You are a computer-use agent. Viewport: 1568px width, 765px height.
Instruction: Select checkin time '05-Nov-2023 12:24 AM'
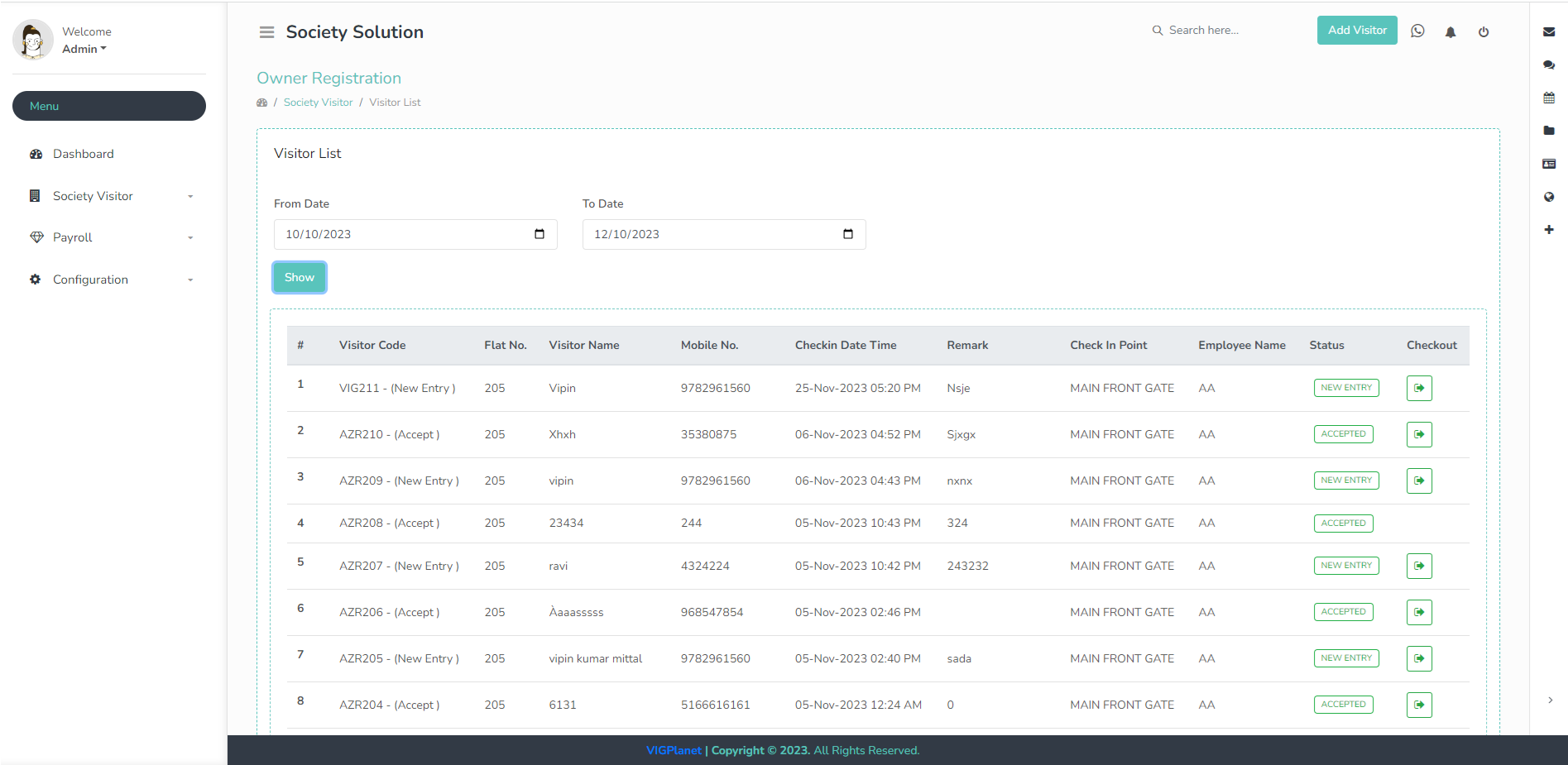(x=858, y=705)
